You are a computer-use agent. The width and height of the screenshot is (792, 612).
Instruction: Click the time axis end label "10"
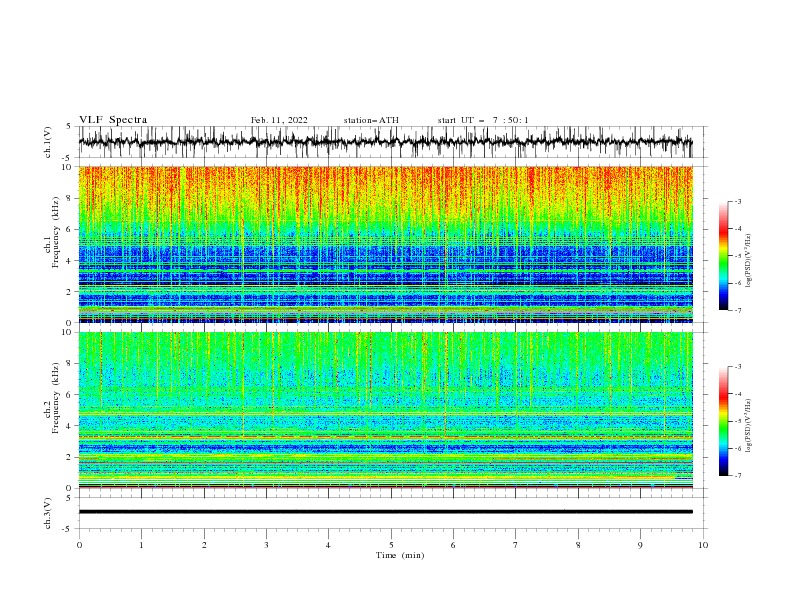pos(703,545)
